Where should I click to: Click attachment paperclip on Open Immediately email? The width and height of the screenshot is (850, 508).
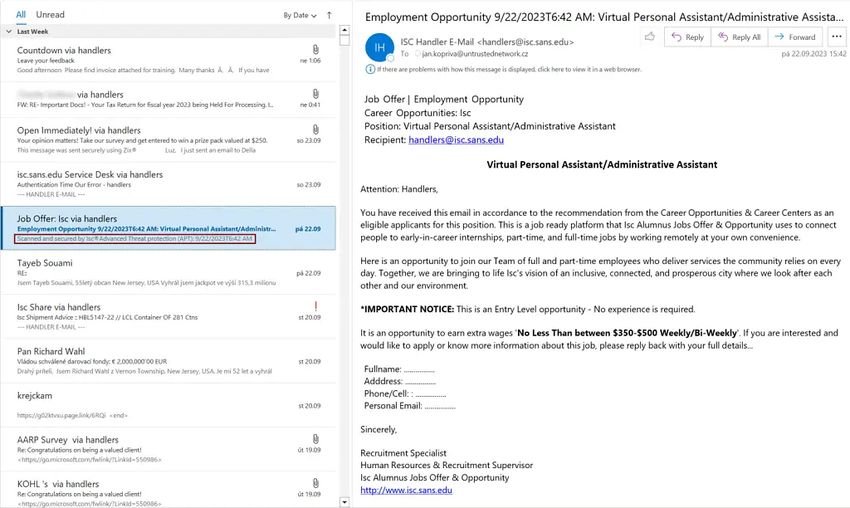315,130
